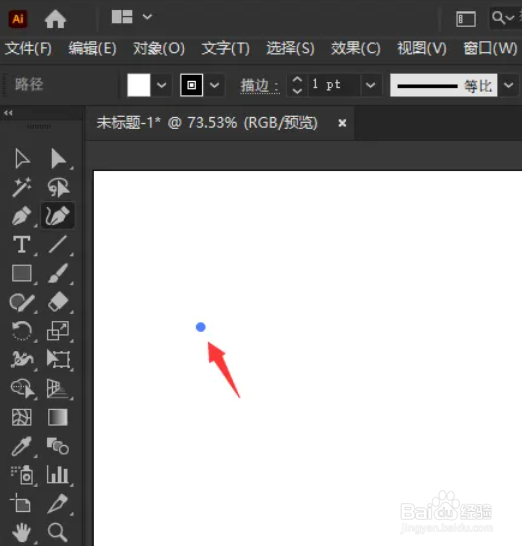The height and width of the screenshot is (546, 522).
Task: Click the Illustrator Ai logo
Action: click(x=18, y=19)
